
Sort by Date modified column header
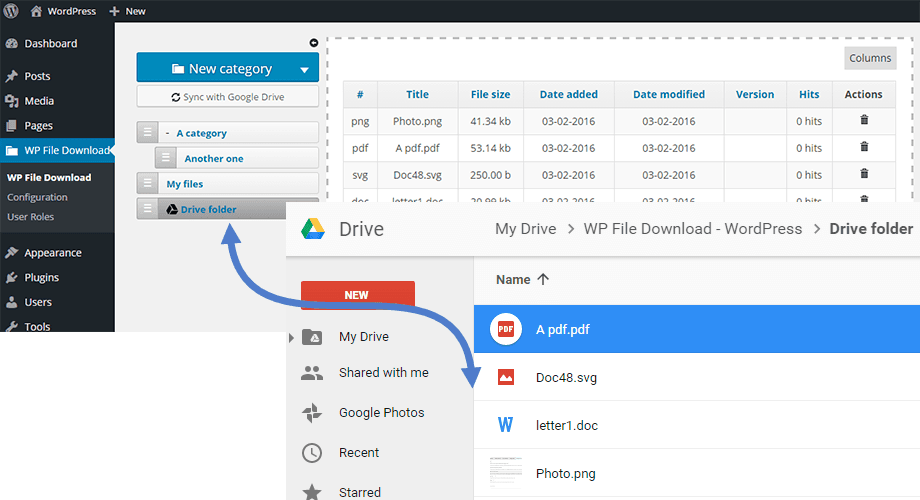pyautogui.click(x=669, y=94)
